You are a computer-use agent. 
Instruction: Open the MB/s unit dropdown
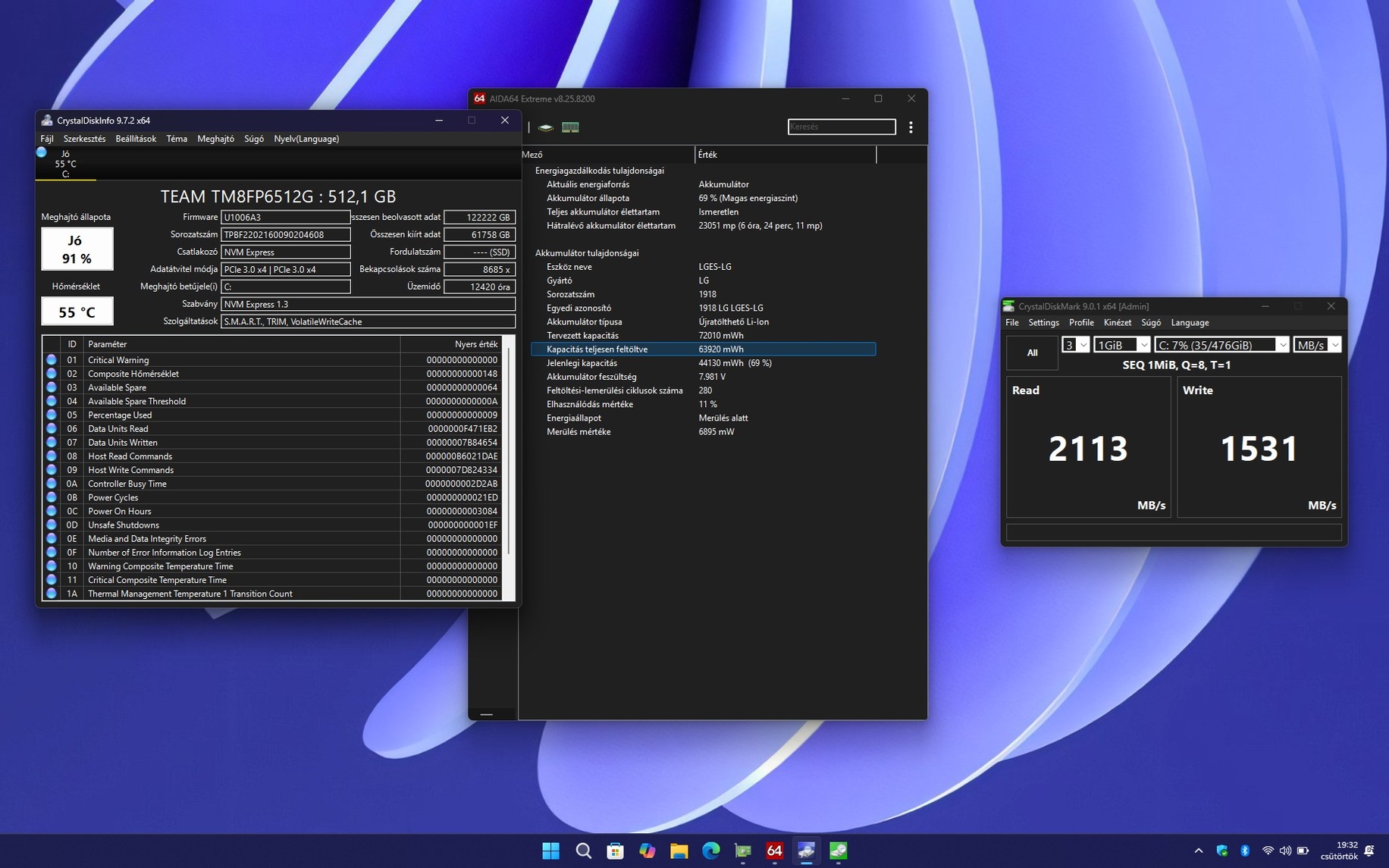(x=1317, y=345)
